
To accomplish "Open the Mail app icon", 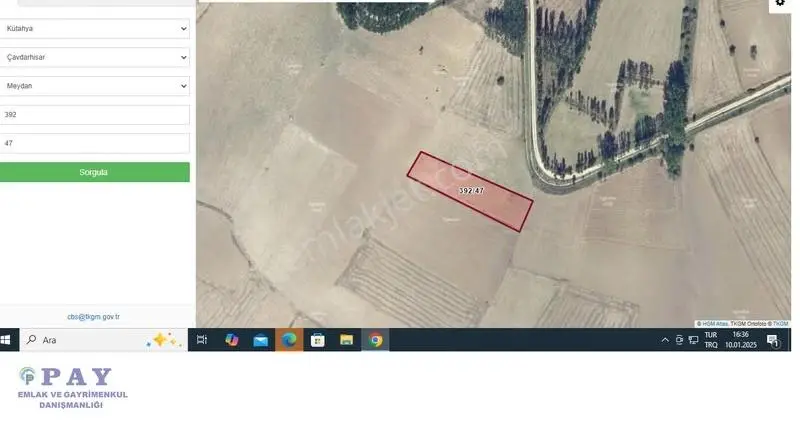I will click(261, 340).
